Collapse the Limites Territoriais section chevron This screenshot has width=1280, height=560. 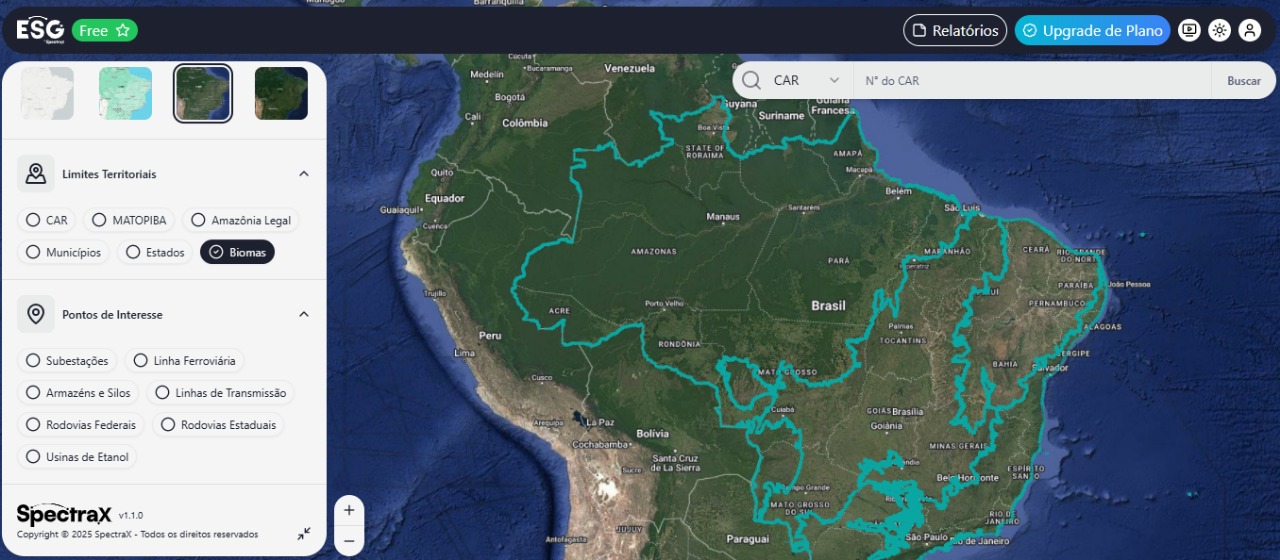tap(304, 174)
